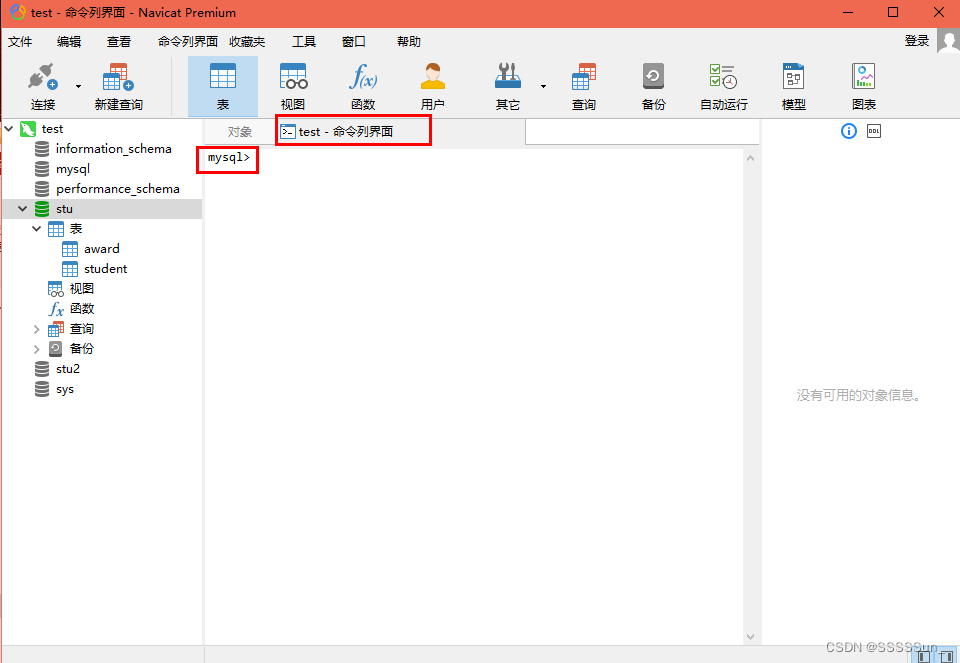Select the information_schema database
Screen dimensions: 960x663
pos(113,149)
